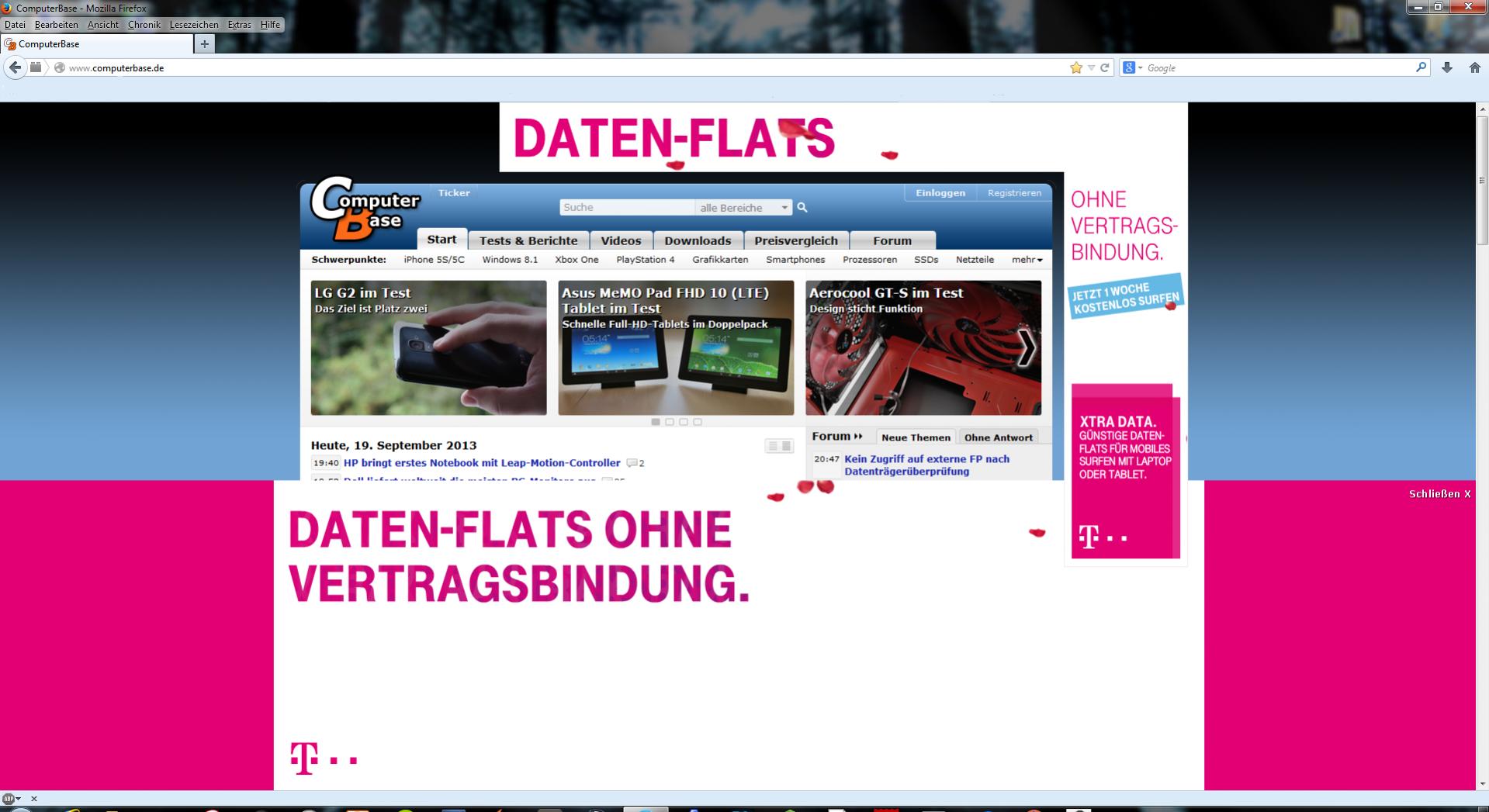Open a new tab with the plus button
This screenshot has height=812, width=1489.
coord(204,44)
